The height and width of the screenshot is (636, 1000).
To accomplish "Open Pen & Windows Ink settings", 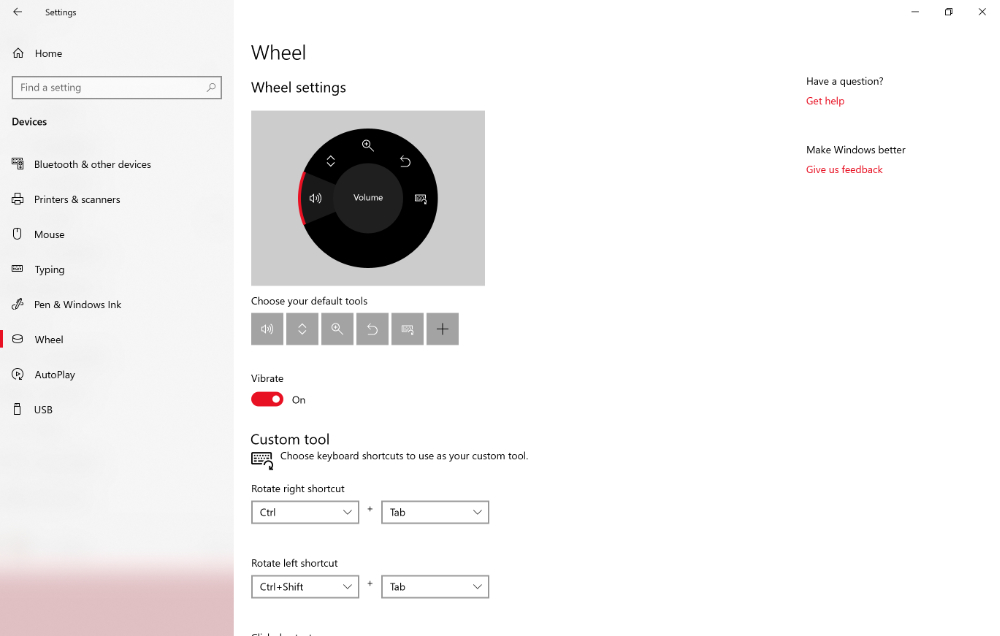I will tap(75, 304).
